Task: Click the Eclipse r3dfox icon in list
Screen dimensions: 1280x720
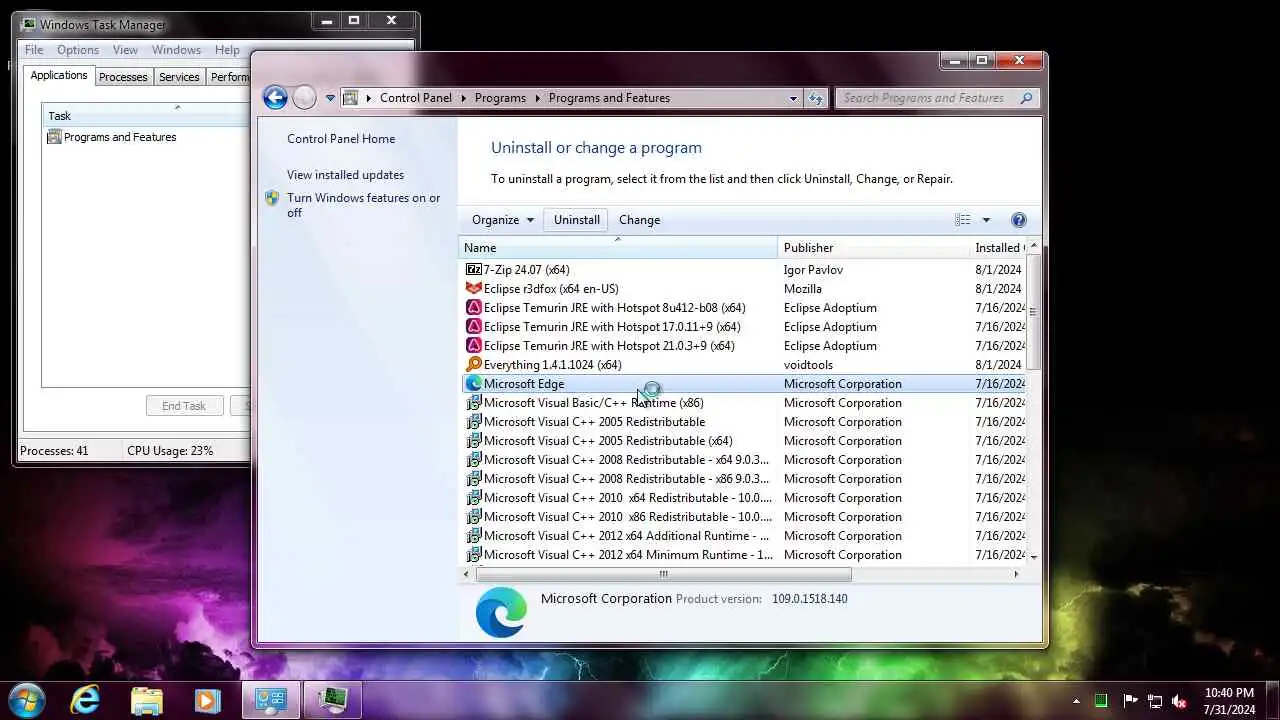Action: [x=474, y=289]
